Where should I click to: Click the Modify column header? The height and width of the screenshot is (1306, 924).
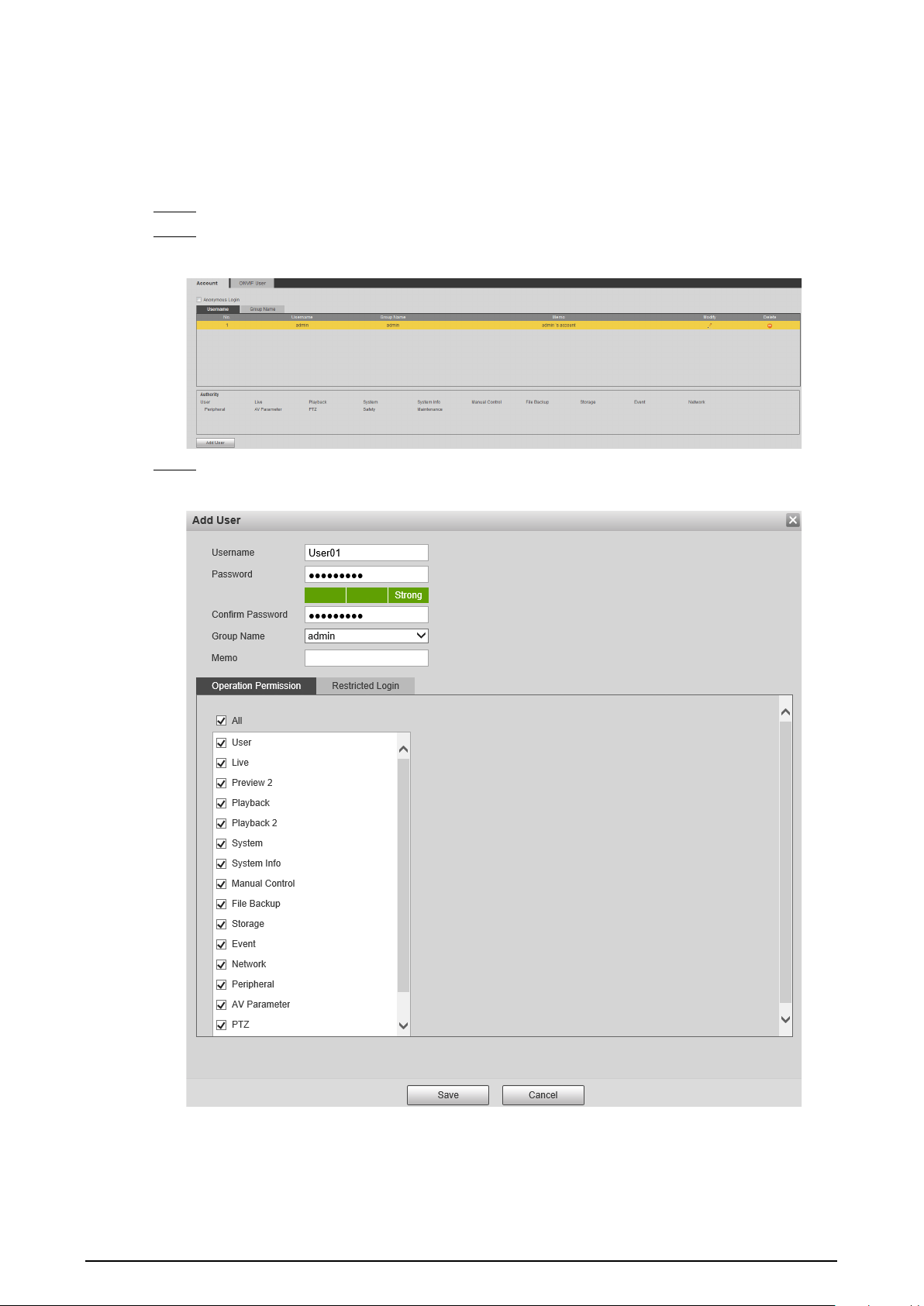click(709, 317)
